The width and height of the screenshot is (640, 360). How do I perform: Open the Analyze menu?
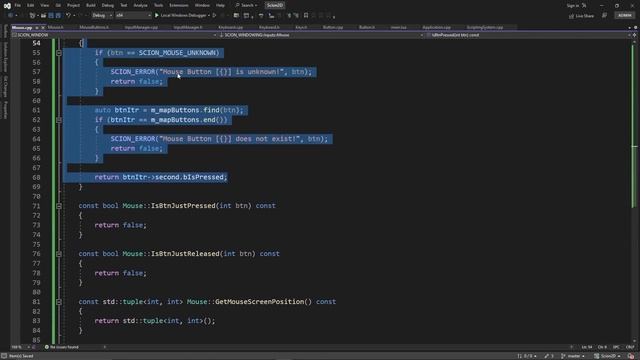pos(140,5)
